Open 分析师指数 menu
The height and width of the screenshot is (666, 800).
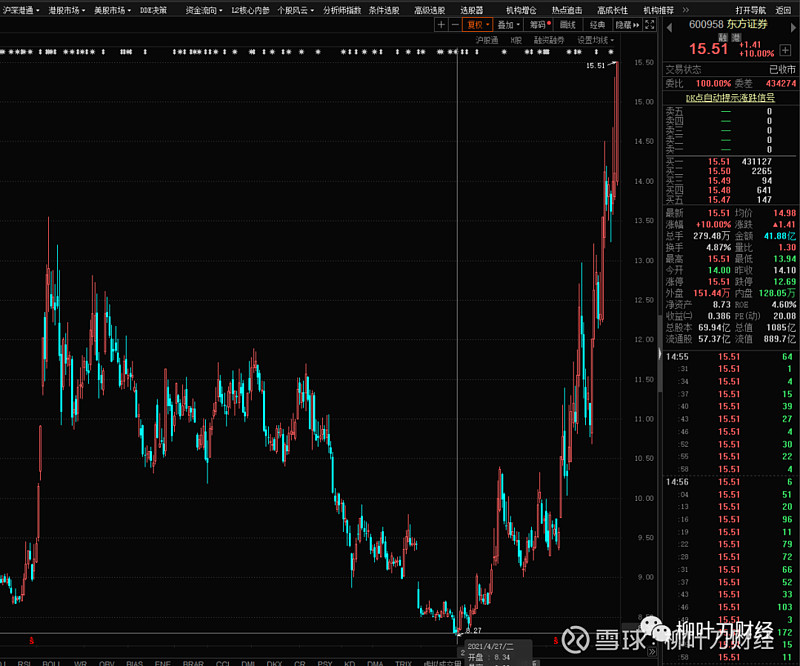[x=342, y=10]
